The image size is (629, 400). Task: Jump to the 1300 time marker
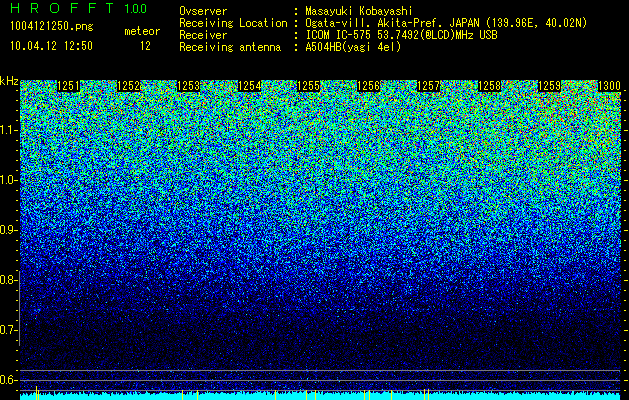click(x=609, y=86)
